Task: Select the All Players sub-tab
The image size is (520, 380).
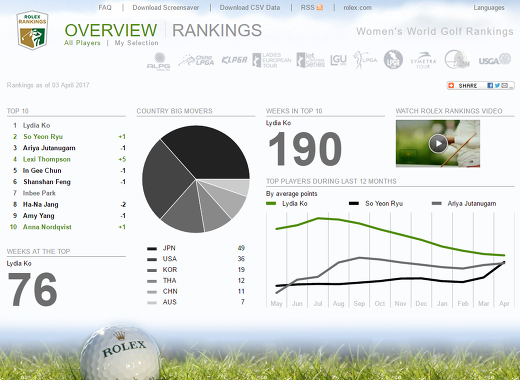Action: coord(82,43)
